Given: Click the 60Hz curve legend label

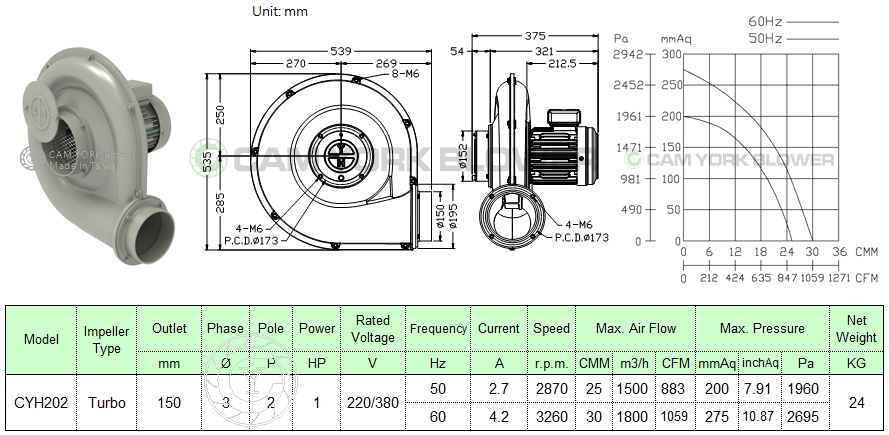Looking at the screenshot, I should point(765,22).
